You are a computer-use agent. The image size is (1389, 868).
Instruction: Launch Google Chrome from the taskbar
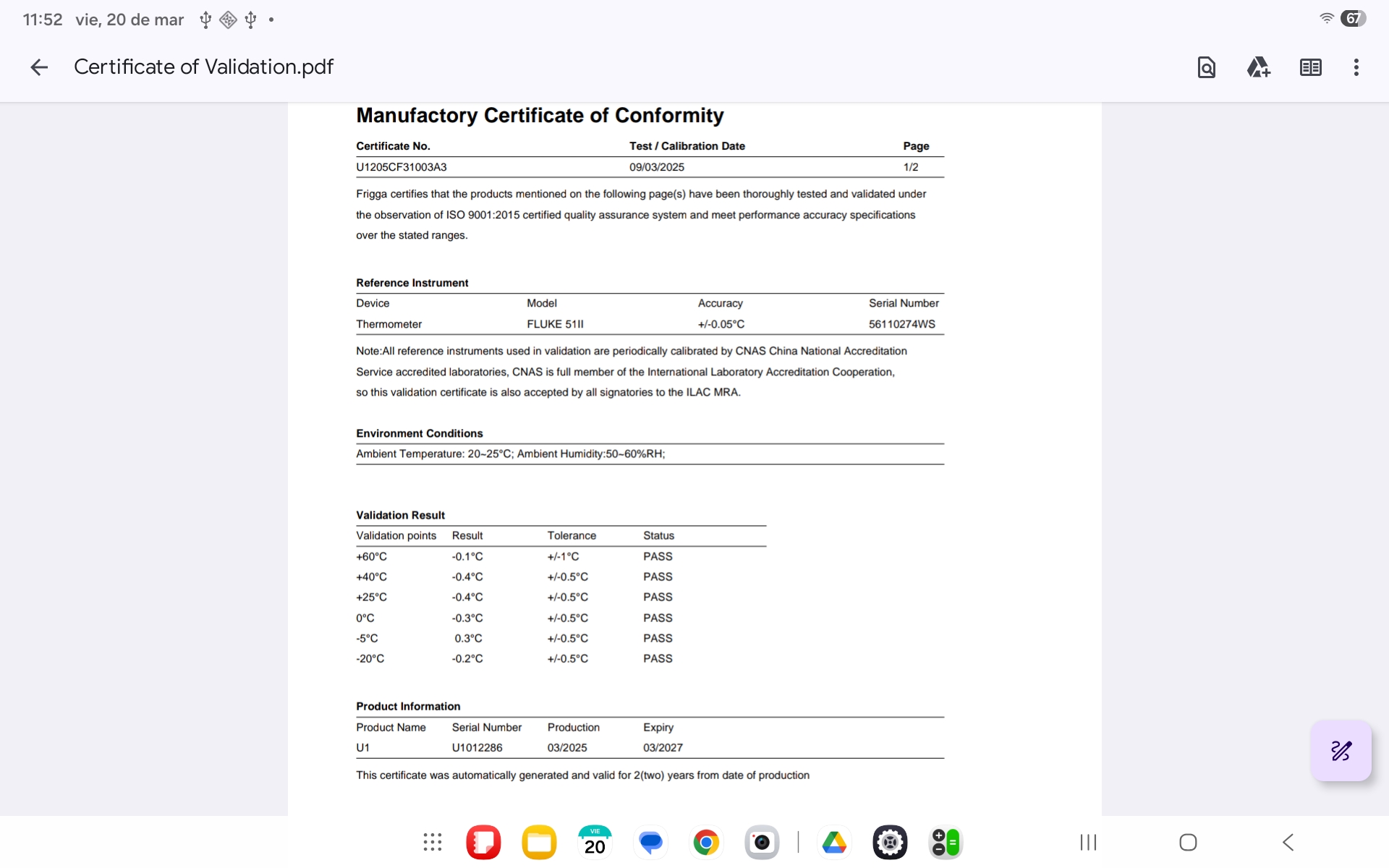click(x=706, y=842)
